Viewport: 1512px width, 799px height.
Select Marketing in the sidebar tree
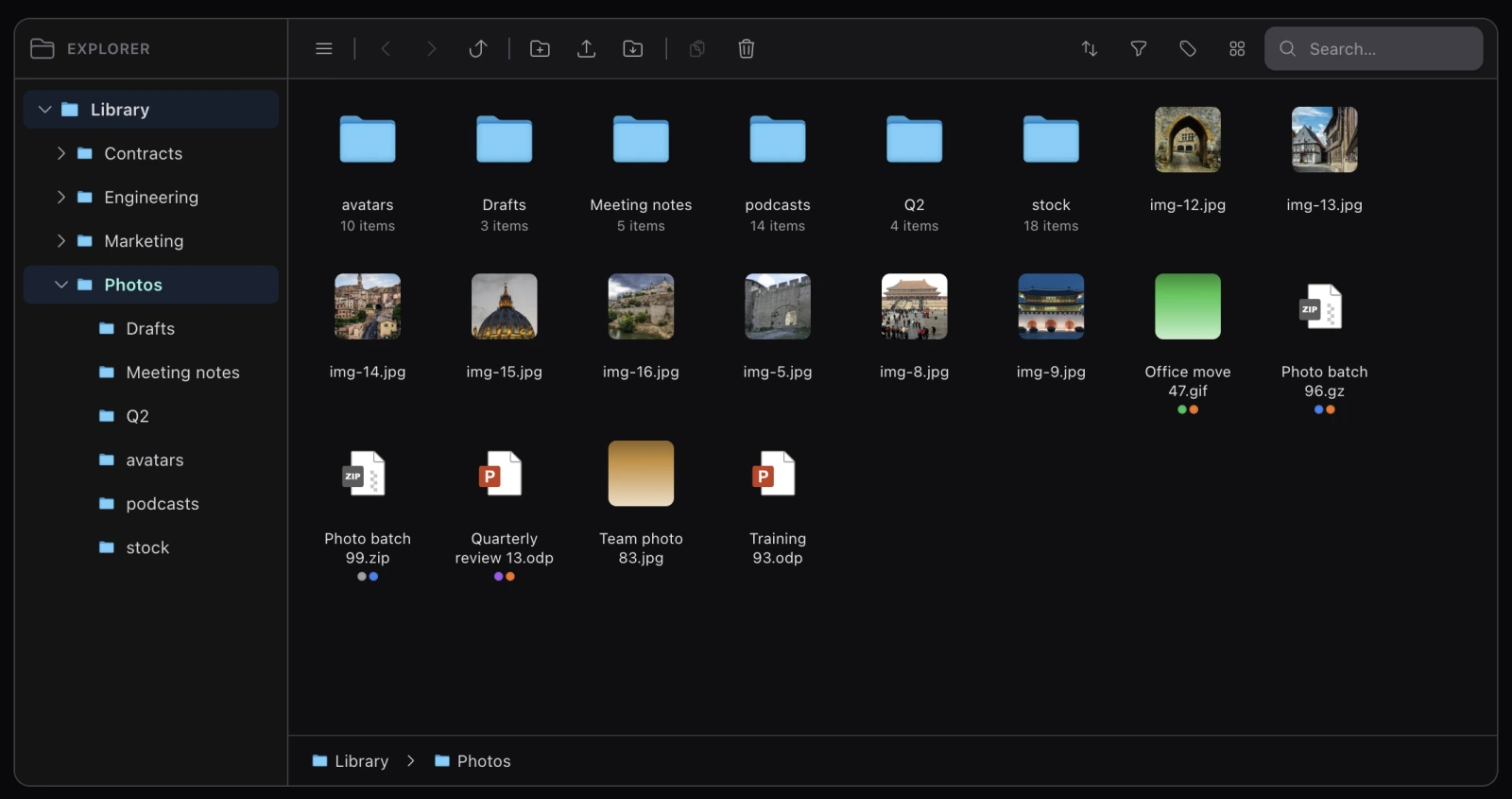tap(151, 241)
